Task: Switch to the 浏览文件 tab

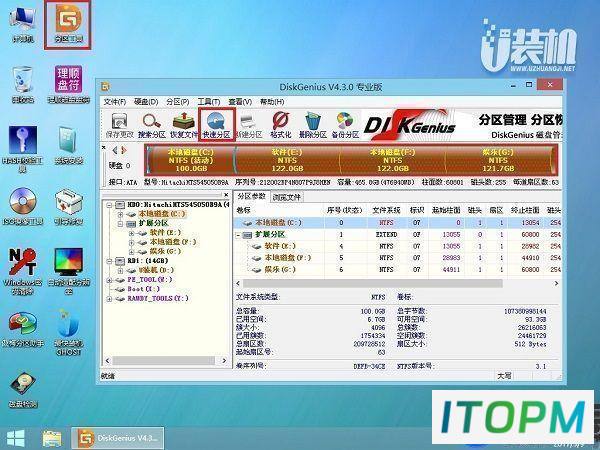Action: point(287,197)
